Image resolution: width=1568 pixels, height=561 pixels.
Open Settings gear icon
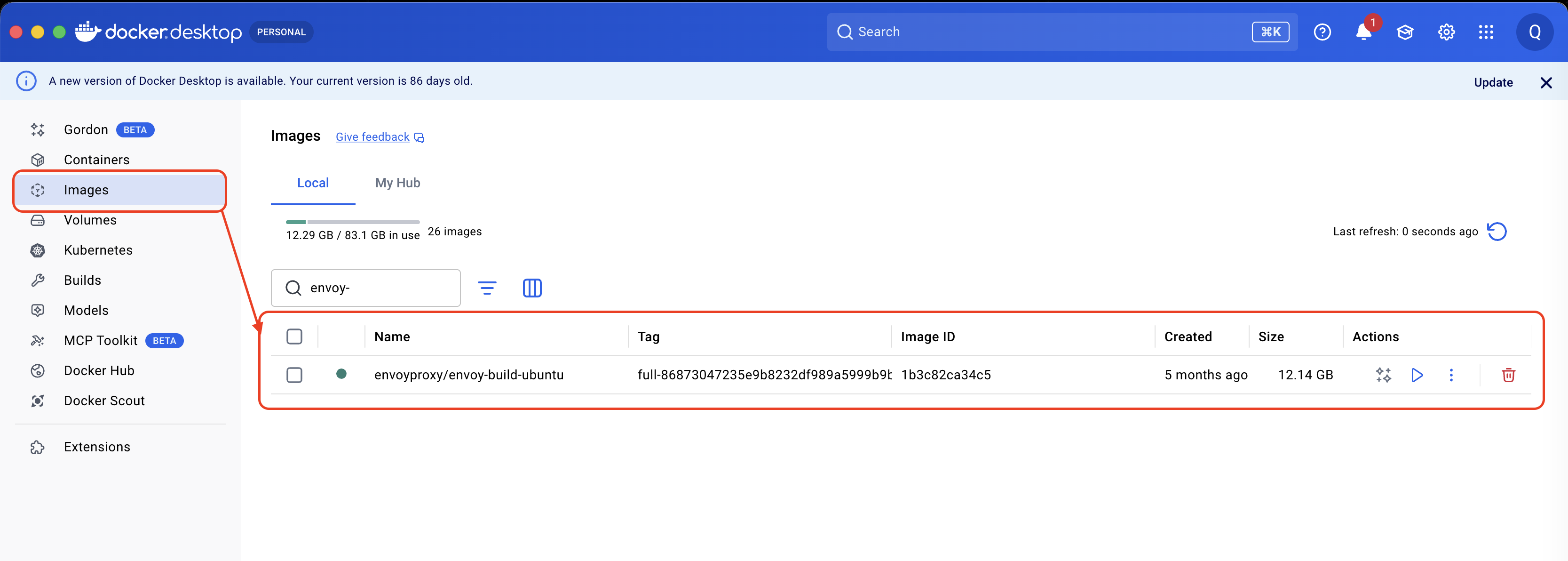tap(1446, 32)
